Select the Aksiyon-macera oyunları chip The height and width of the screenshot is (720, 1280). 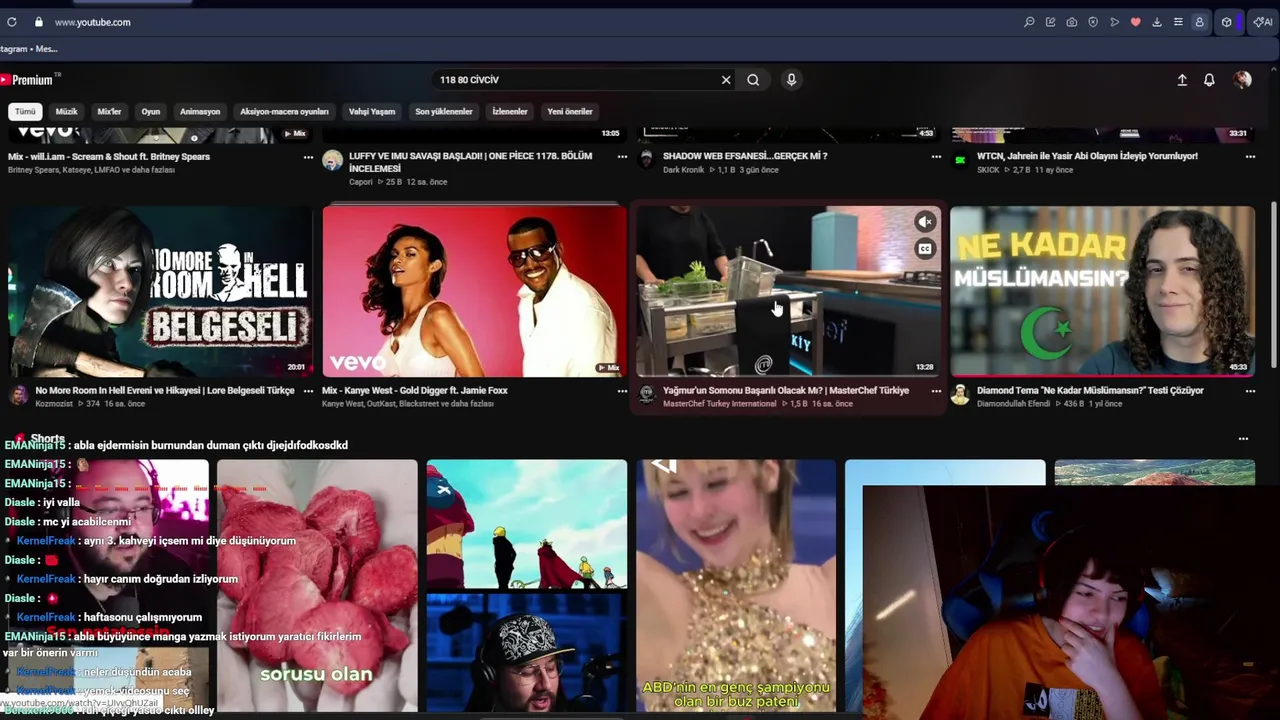284,112
